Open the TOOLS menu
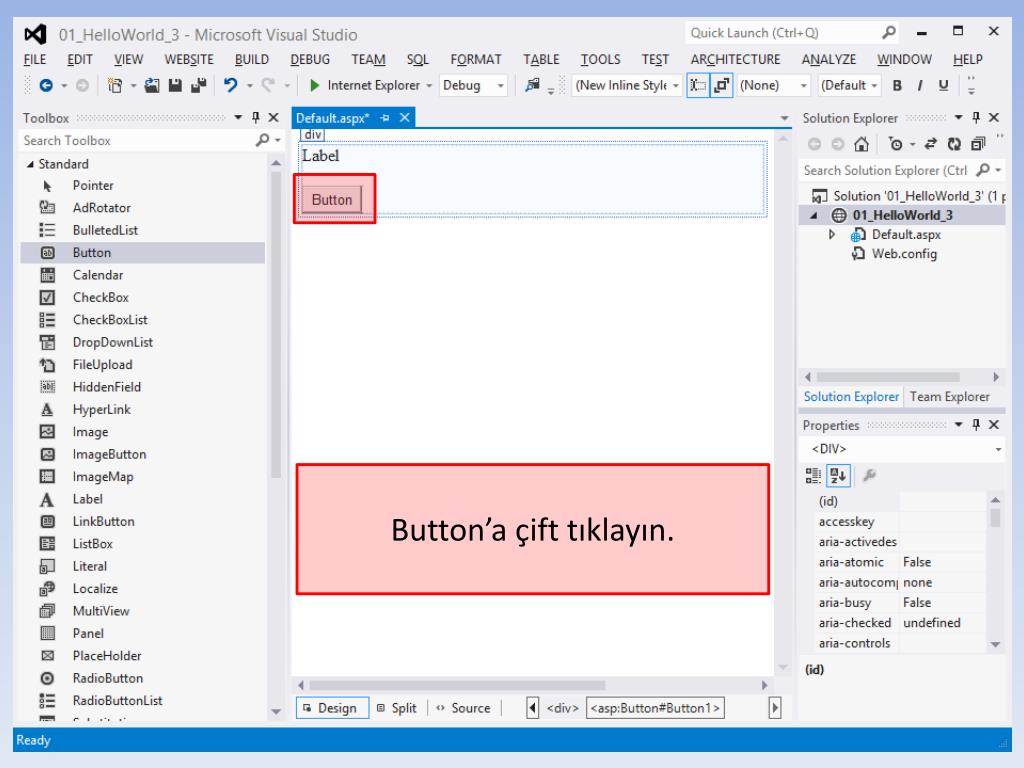Screen dimensions: 1024x768 (601, 59)
